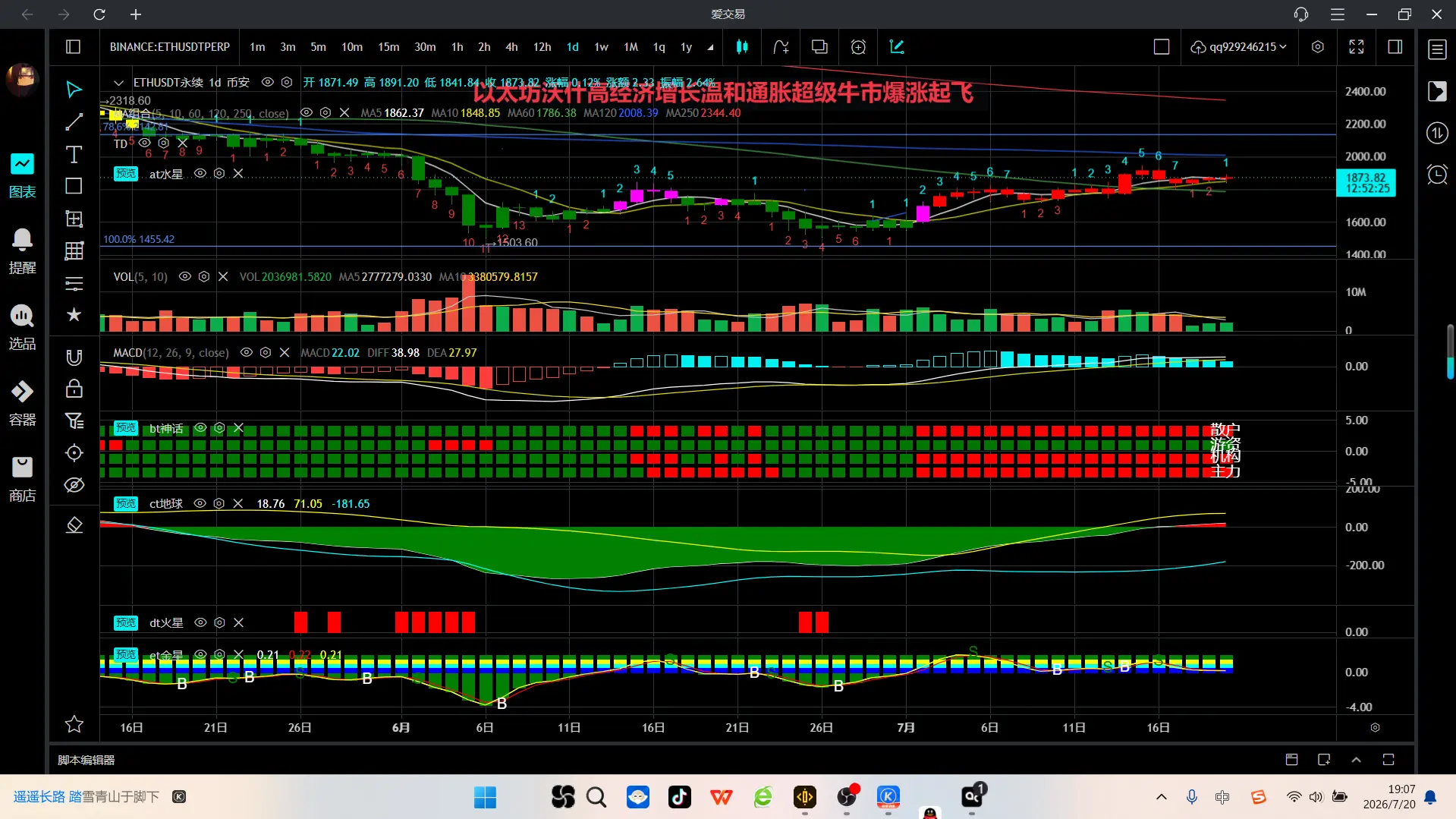Image resolution: width=1456 pixels, height=819 pixels.
Task: Open the multi-chart layout option
Action: (x=819, y=47)
